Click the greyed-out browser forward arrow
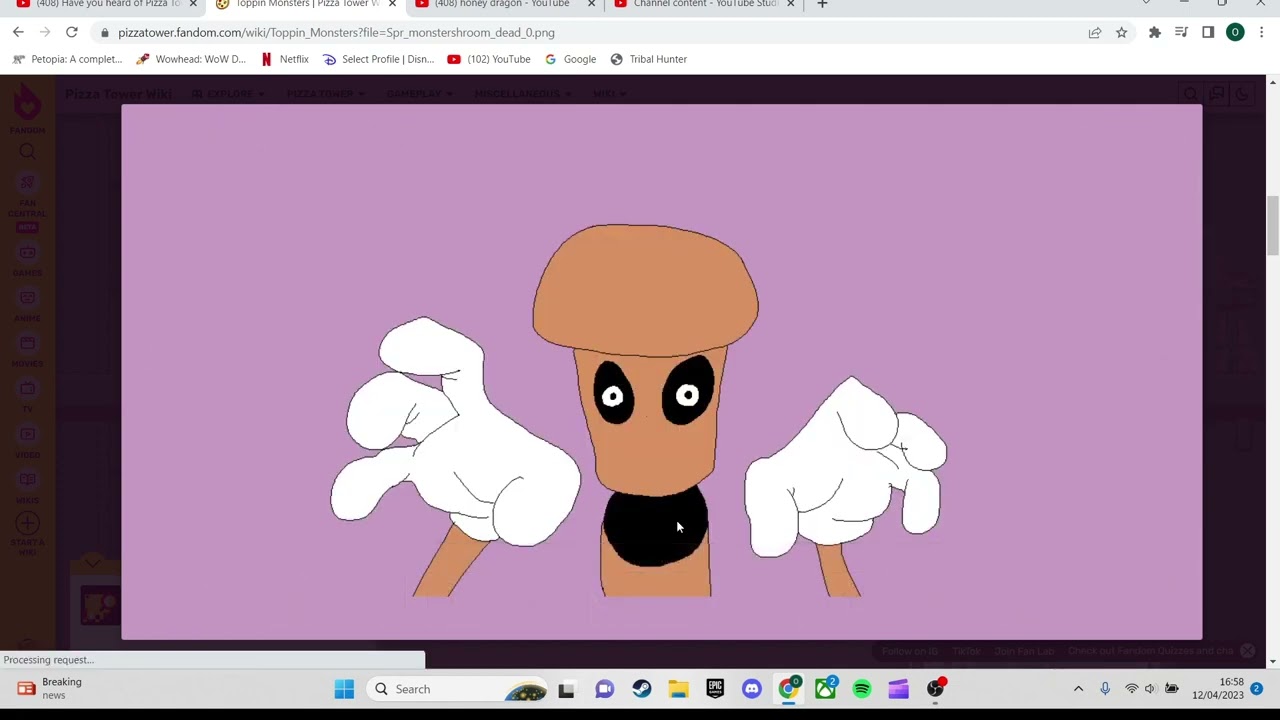The image size is (1280, 720). click(x=45, y=32)
